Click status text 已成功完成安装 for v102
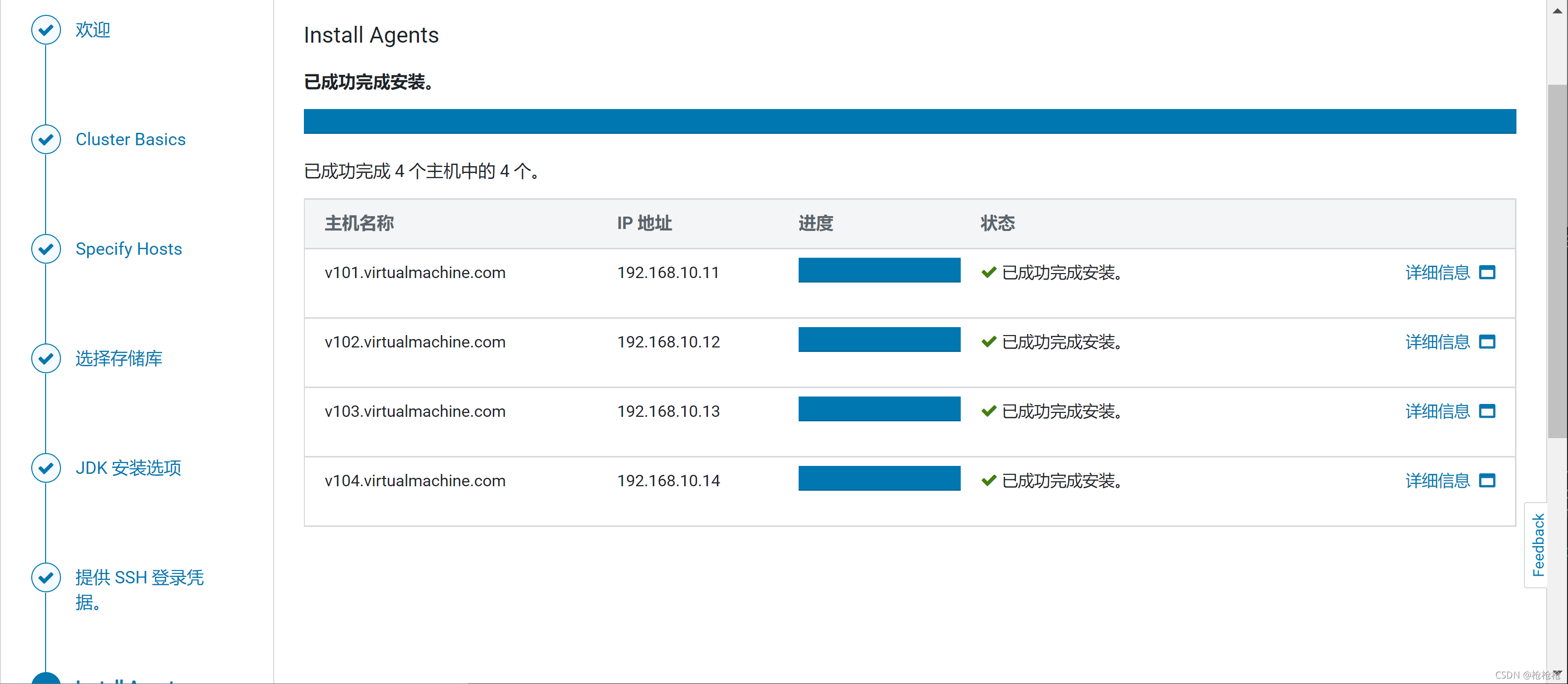 [1062, 342]
